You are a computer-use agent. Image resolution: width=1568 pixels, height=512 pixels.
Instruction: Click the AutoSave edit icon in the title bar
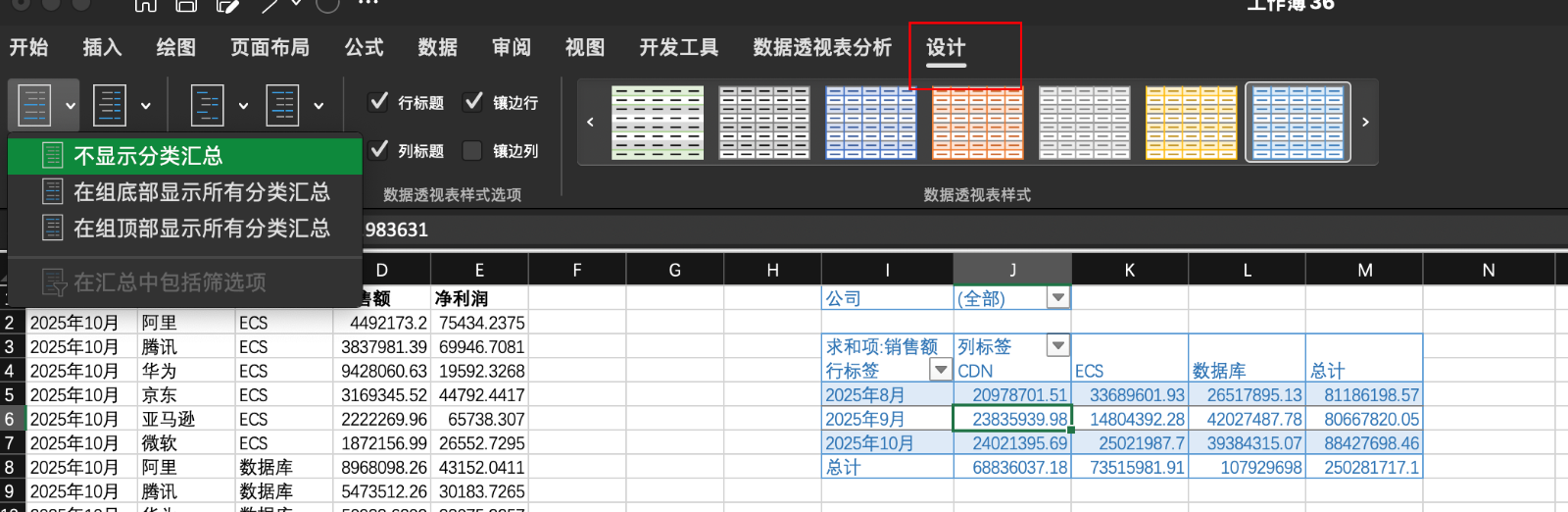[x=228, y=5]
